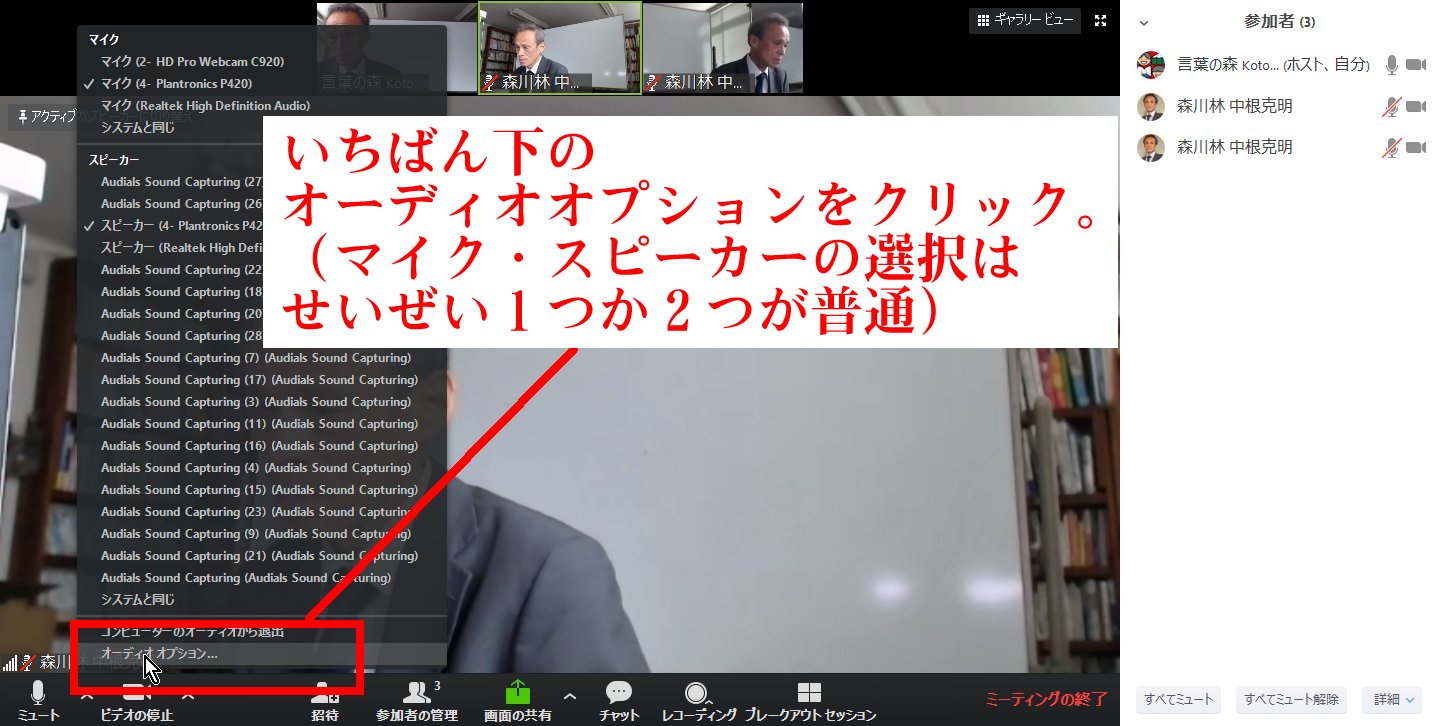Screen dimensions: 1440x726
Task: Click すべてミュート button
Action: click(1180, 699)
